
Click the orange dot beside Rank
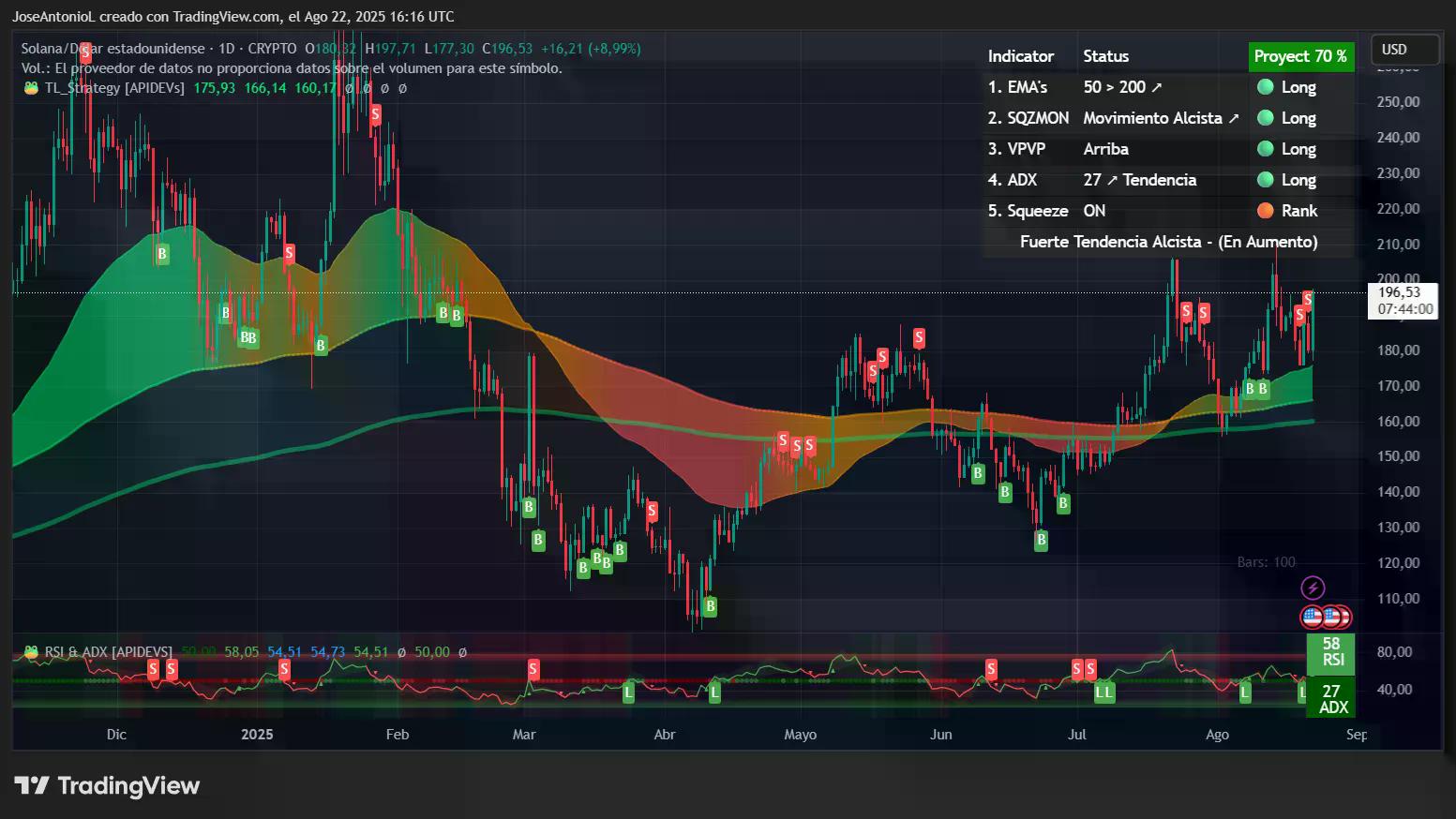[1265, 211]
